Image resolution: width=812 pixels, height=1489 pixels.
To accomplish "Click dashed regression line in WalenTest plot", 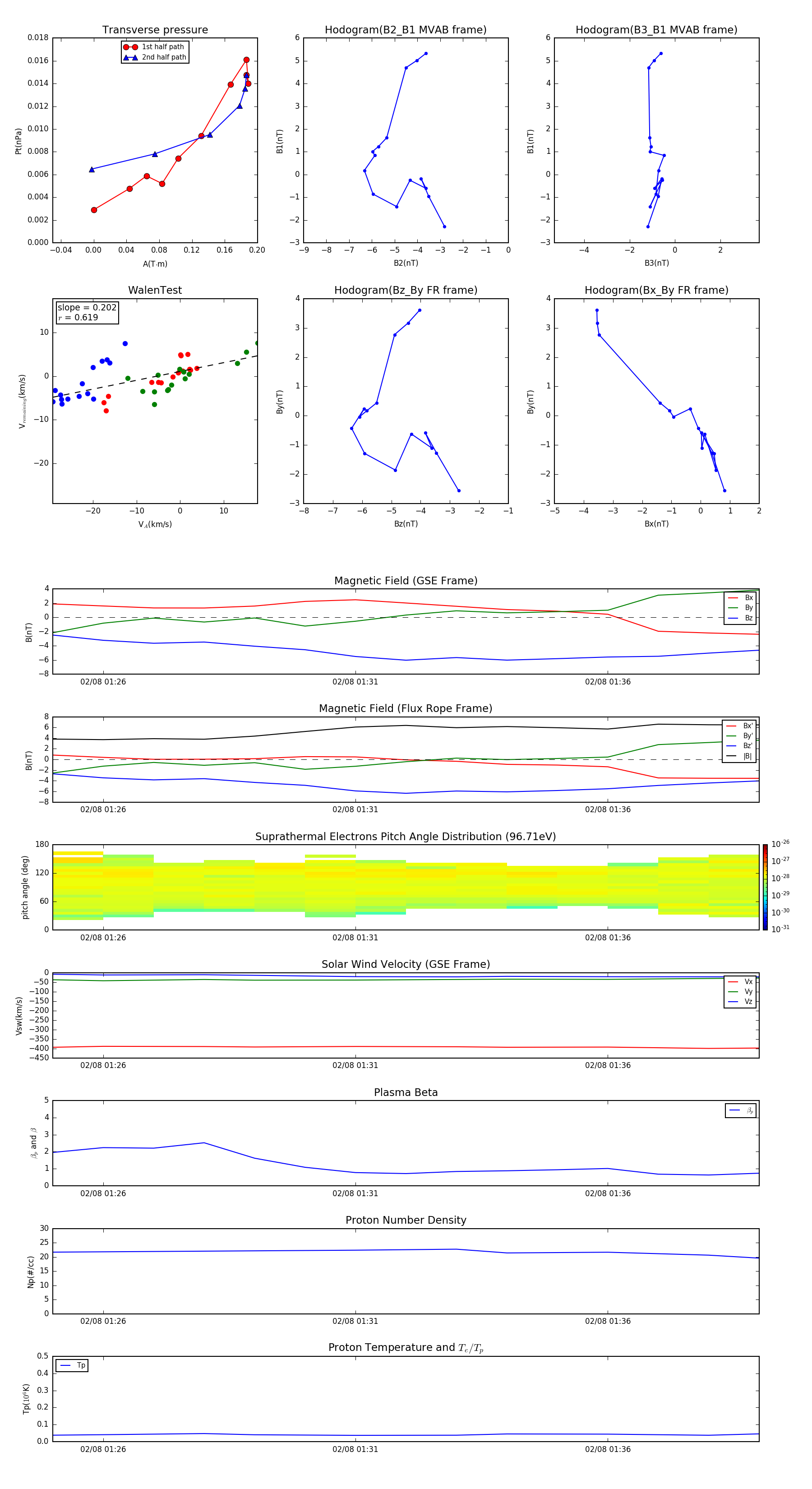I will [155, 376].
